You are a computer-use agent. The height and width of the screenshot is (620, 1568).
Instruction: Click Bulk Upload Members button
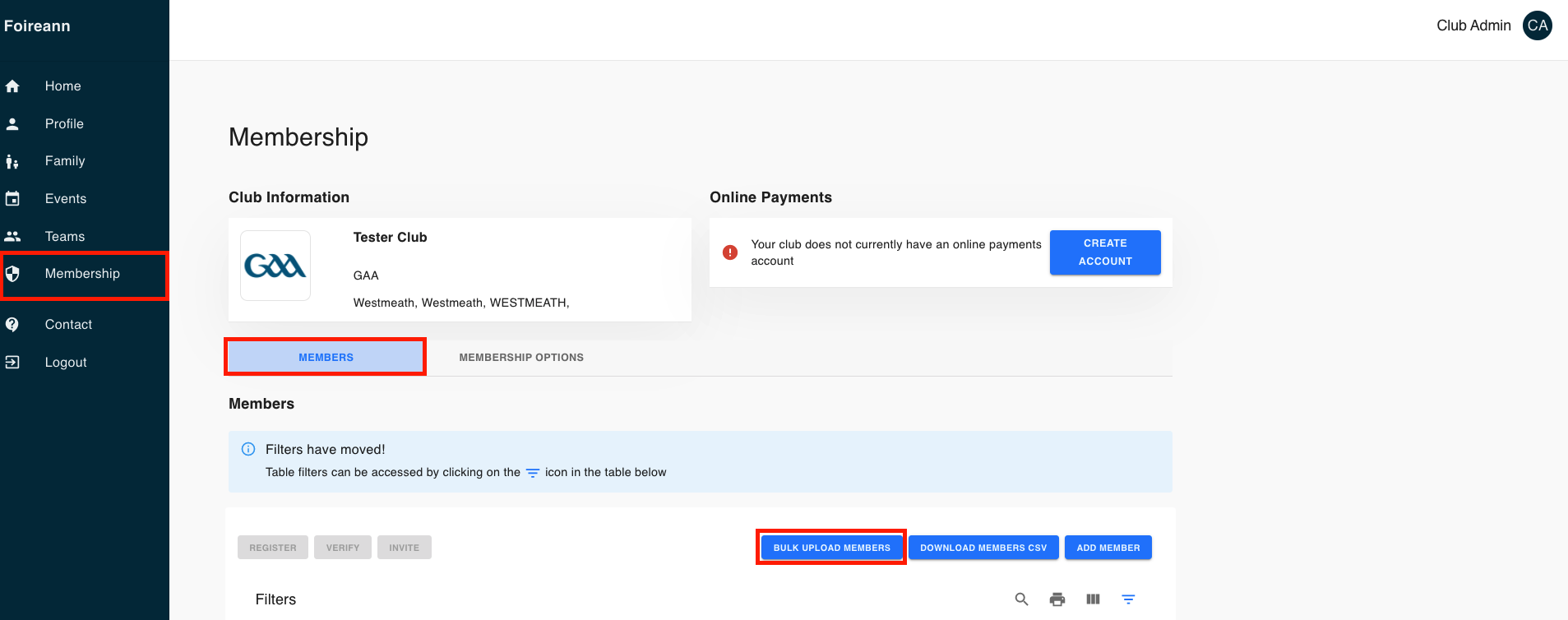(832, 548)
